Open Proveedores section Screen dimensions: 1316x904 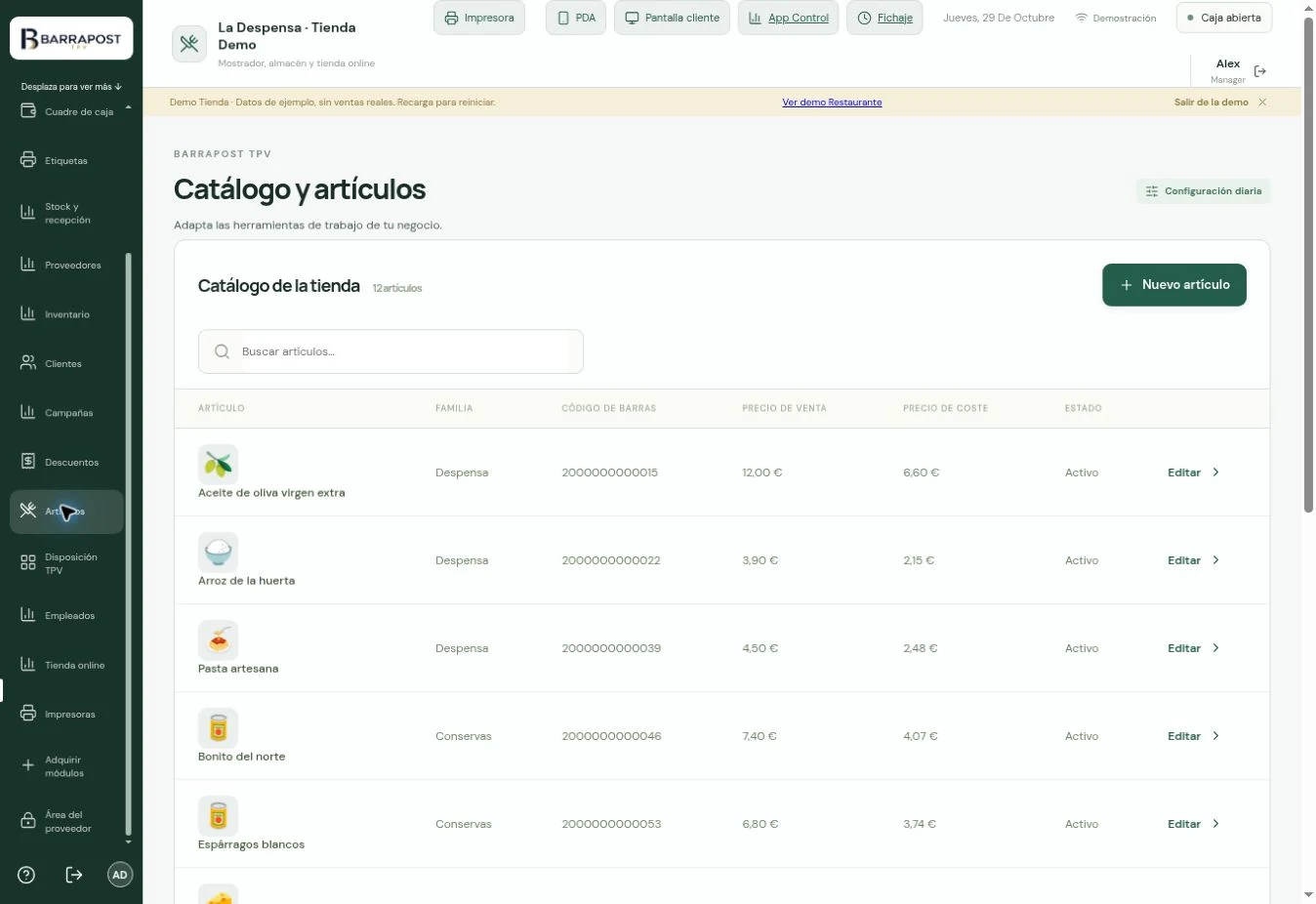tap(66, 265)
